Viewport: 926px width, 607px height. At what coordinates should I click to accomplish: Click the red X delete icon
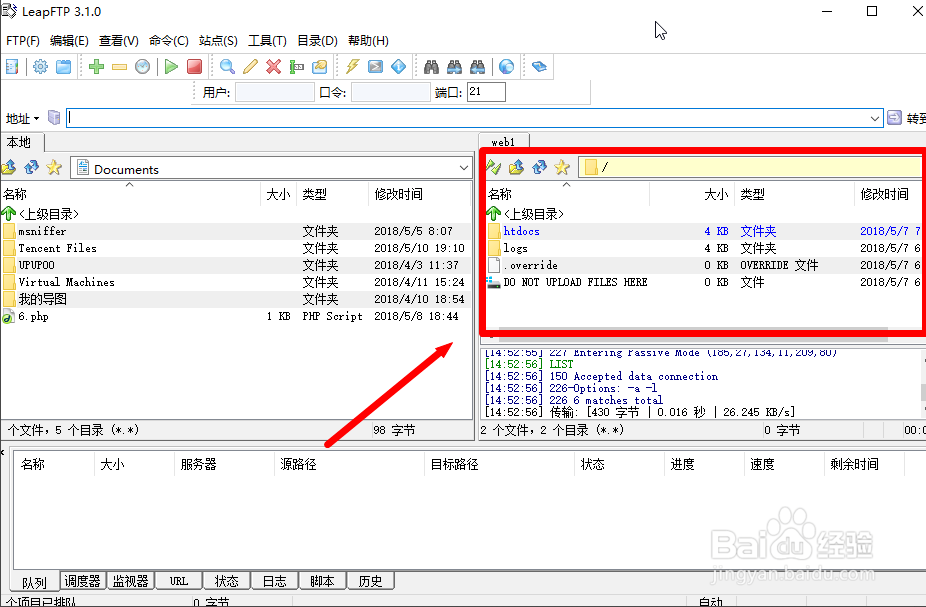273,67
